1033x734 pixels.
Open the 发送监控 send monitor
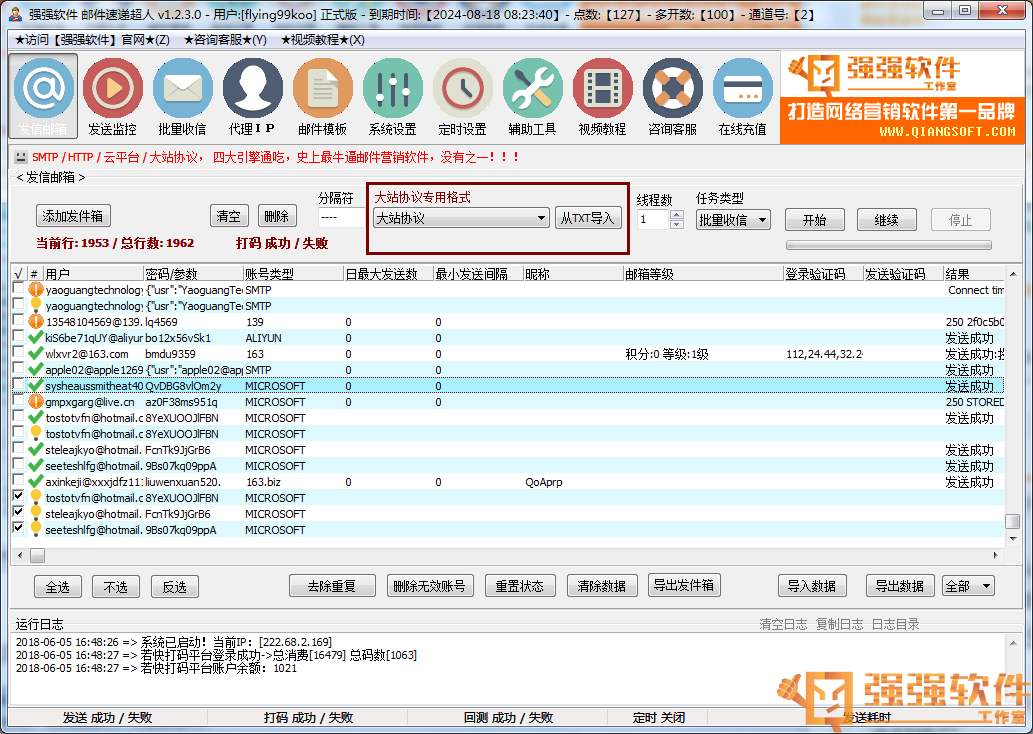[x=113, y=96]
